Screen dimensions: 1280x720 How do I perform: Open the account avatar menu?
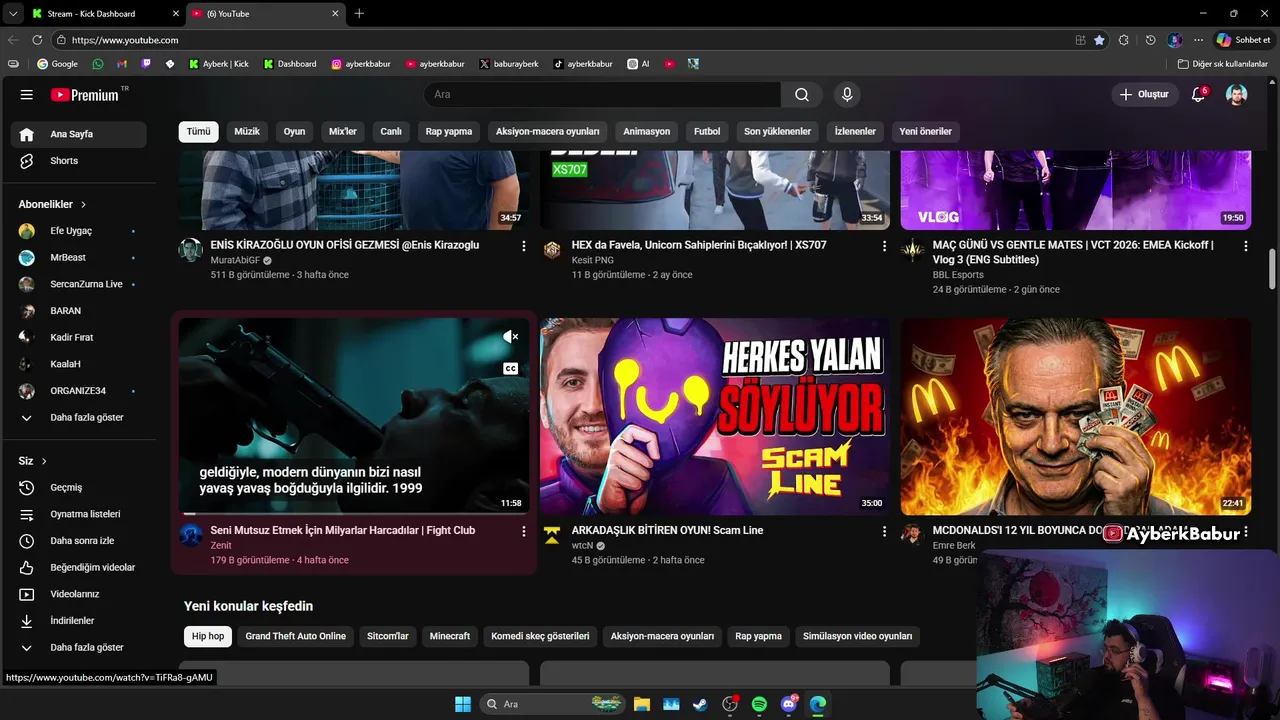[x=1237, y=95]
